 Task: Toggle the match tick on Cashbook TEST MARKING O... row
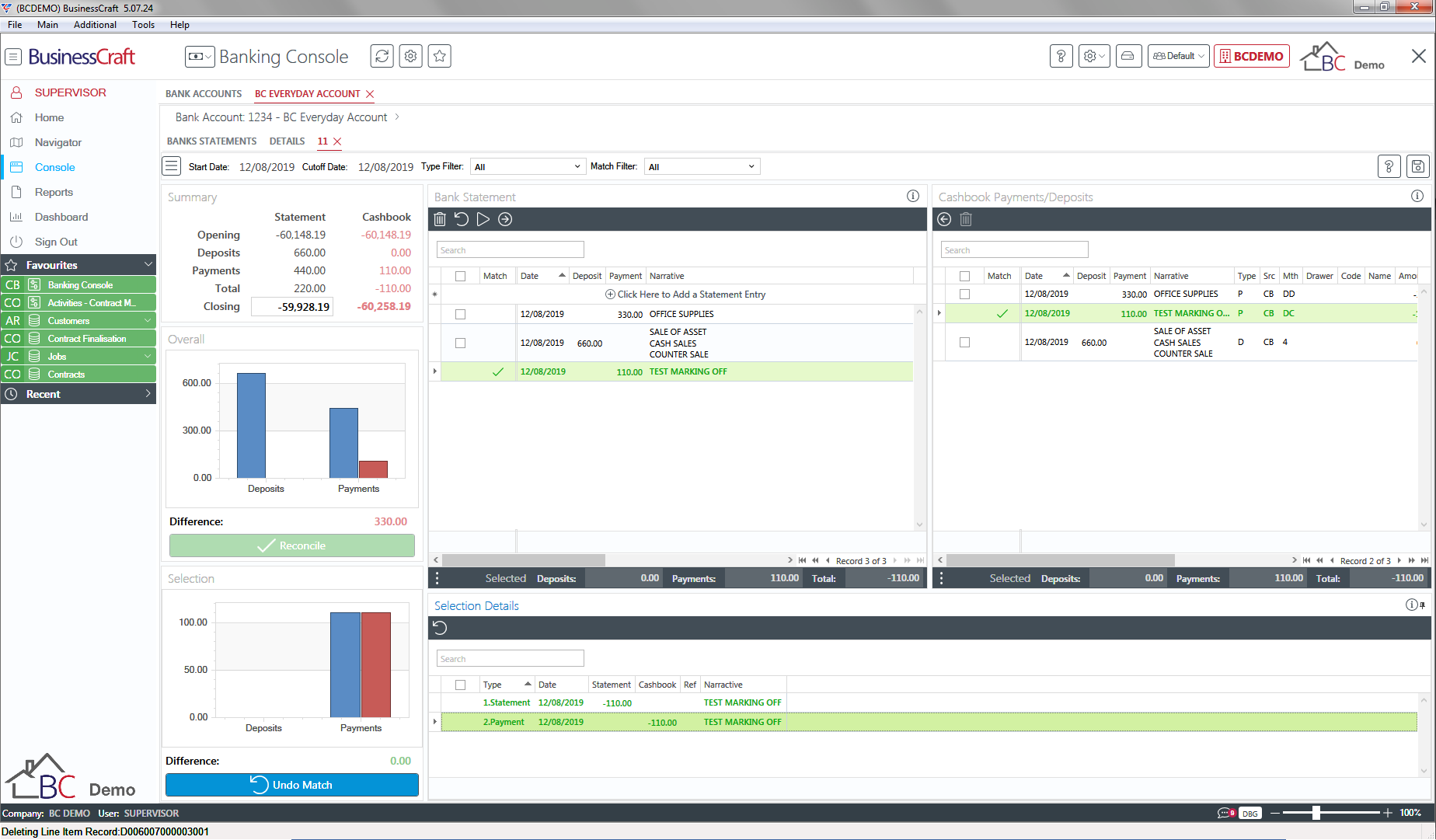1002,314
